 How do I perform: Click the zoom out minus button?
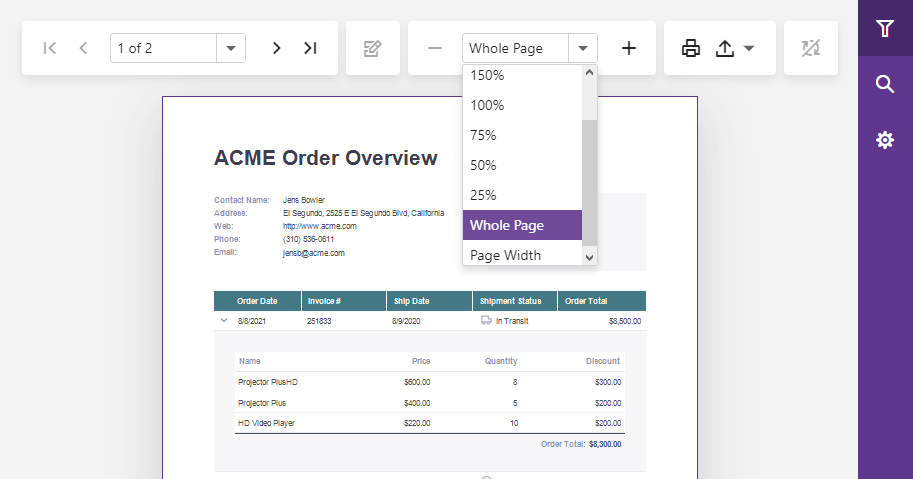(x=435, y=48)
